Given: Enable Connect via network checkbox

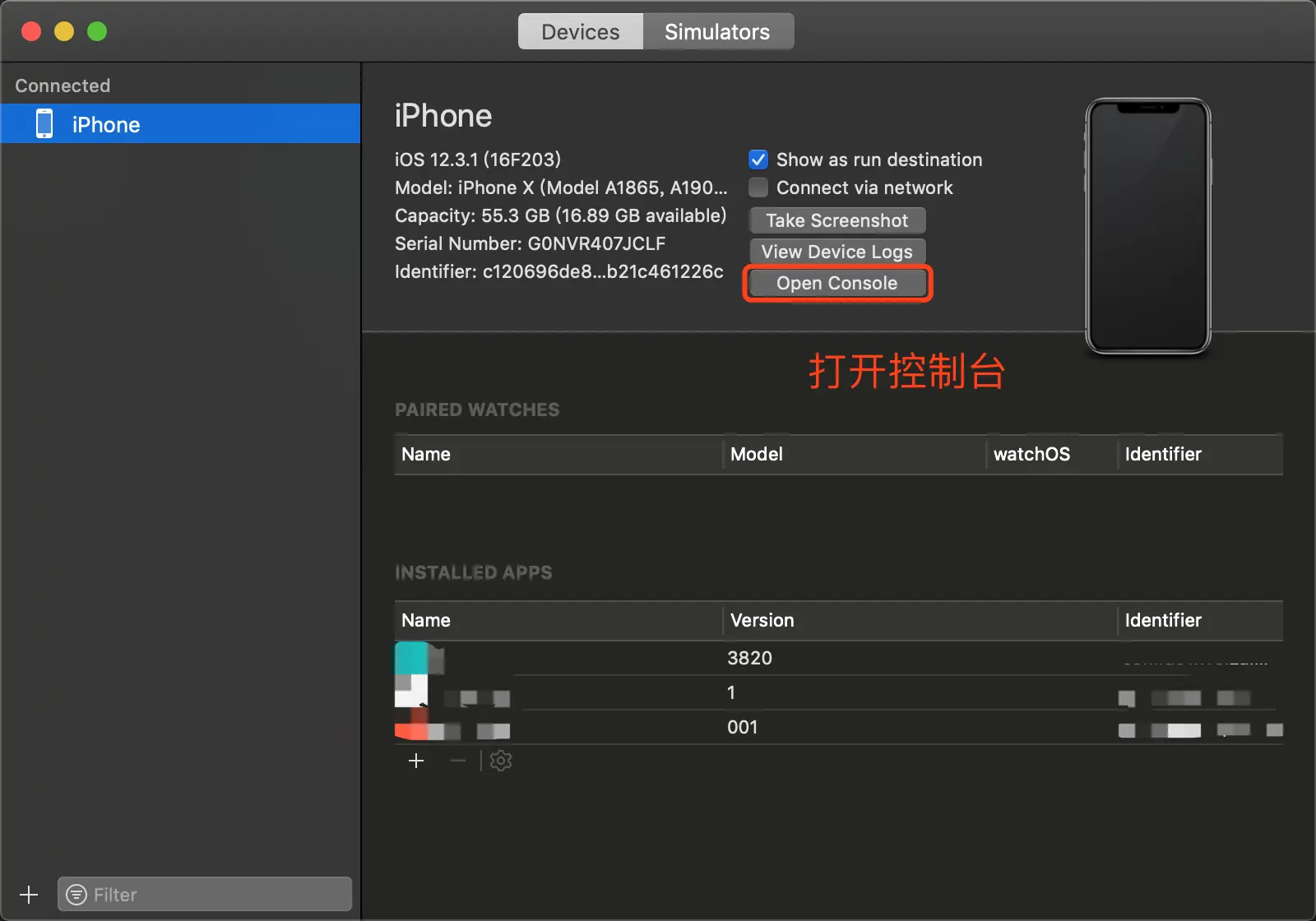Looking at the screenshot, I should tap(758, 187).
